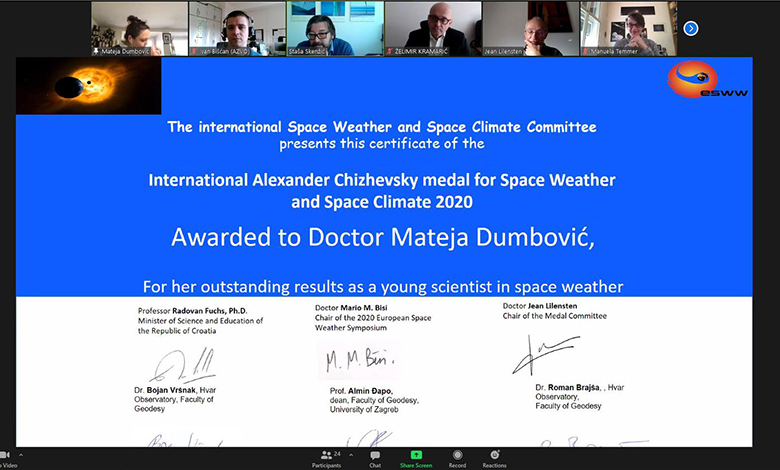
Task: Click the name 'Prof. Almin Đapo'
Action: click(x=361, y=391)
